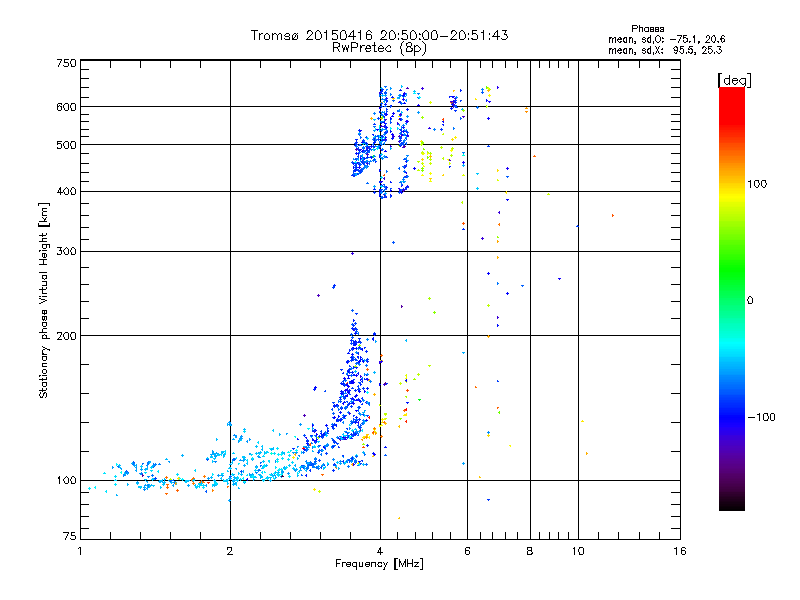The height and width of the screenshot is (600, 800).
Task: Click the y-axis tick label '750'
Action: [x=66, y=63]
